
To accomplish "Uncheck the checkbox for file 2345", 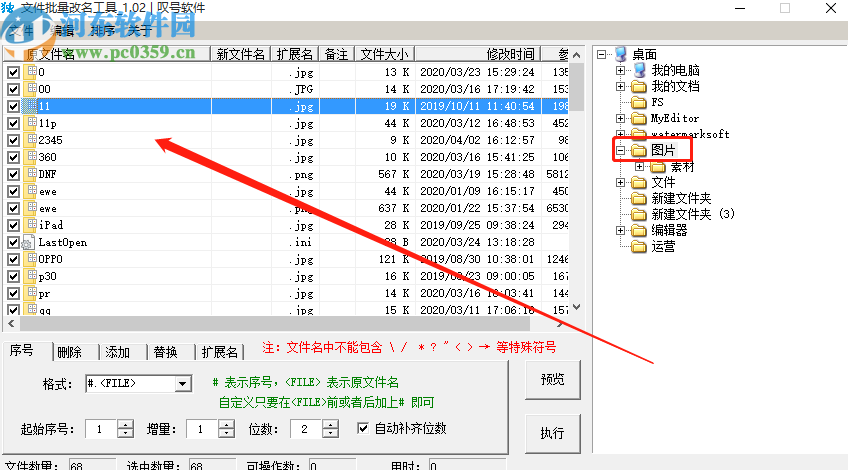I will point(14,140).
